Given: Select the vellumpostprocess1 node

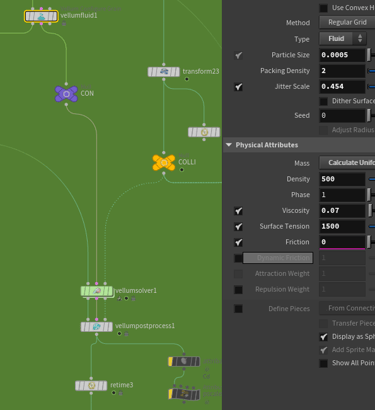Looking at the screenshot, I should tap(97, 326).
